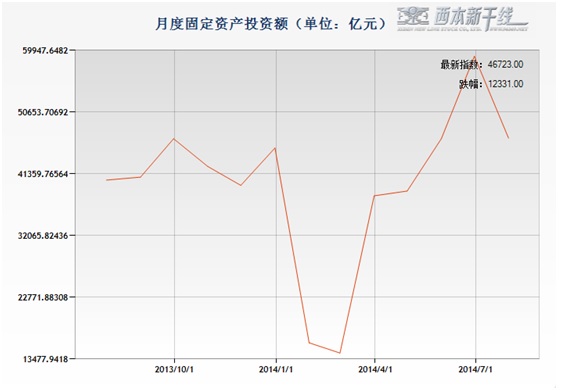Select the 2013/10/1 x-axis label

pyautogui.click(x=174, y=369)
